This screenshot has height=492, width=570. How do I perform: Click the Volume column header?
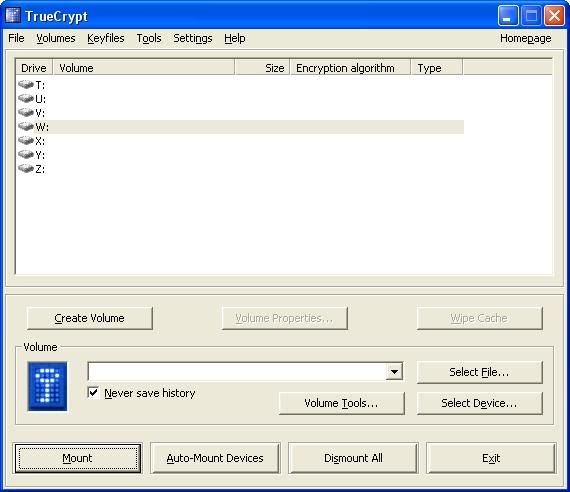(144, 68)
